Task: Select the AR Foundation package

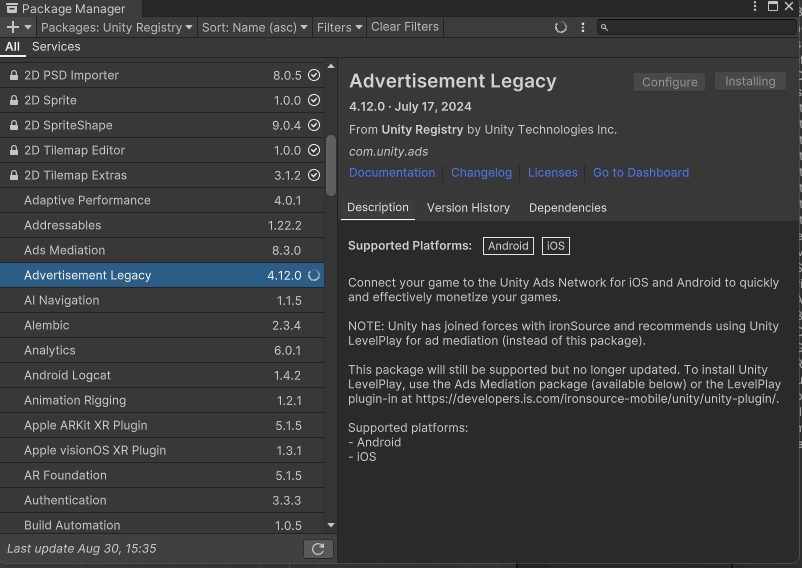Action: coord(162,476)
